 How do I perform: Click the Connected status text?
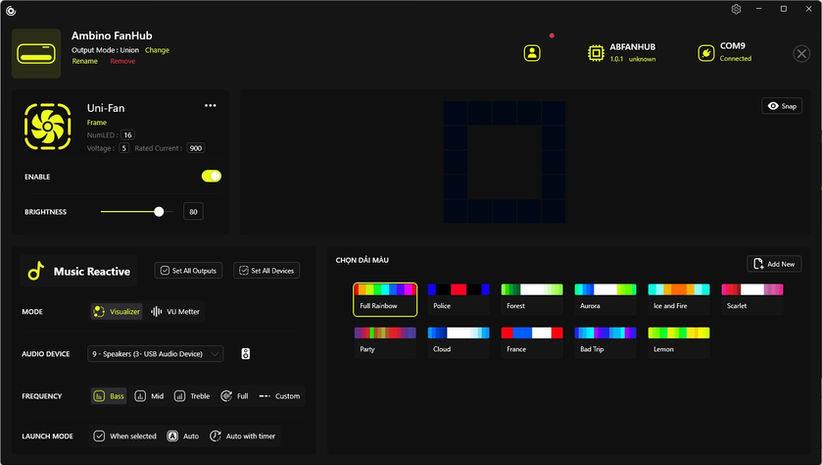pyautogui.click(x=735, y=59)
